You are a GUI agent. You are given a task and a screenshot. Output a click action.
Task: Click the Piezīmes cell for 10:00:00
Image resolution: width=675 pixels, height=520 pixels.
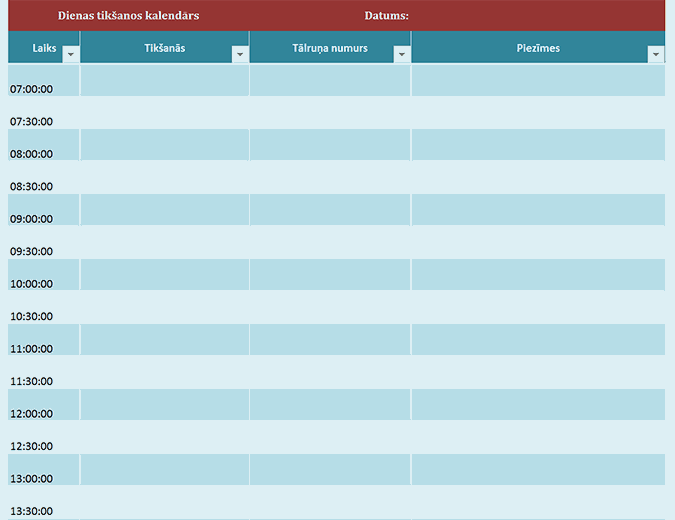click(538, 275)
